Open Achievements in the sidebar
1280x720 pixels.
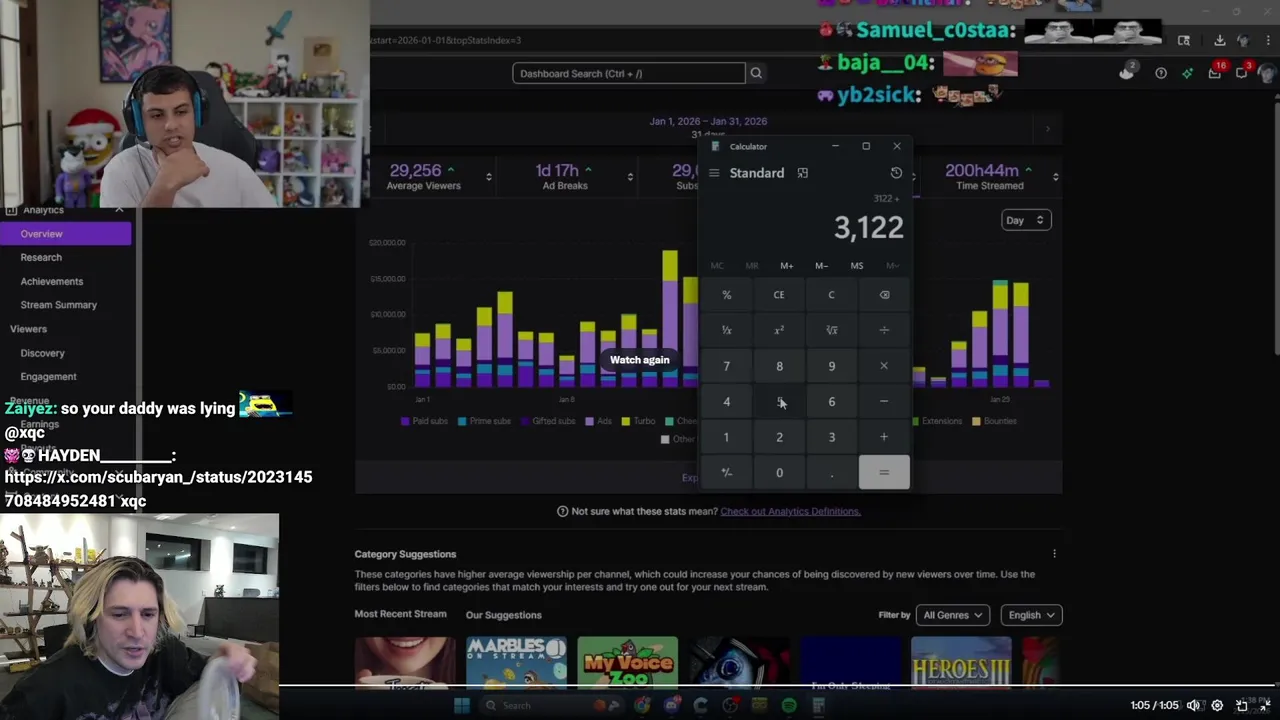[52, 281]
